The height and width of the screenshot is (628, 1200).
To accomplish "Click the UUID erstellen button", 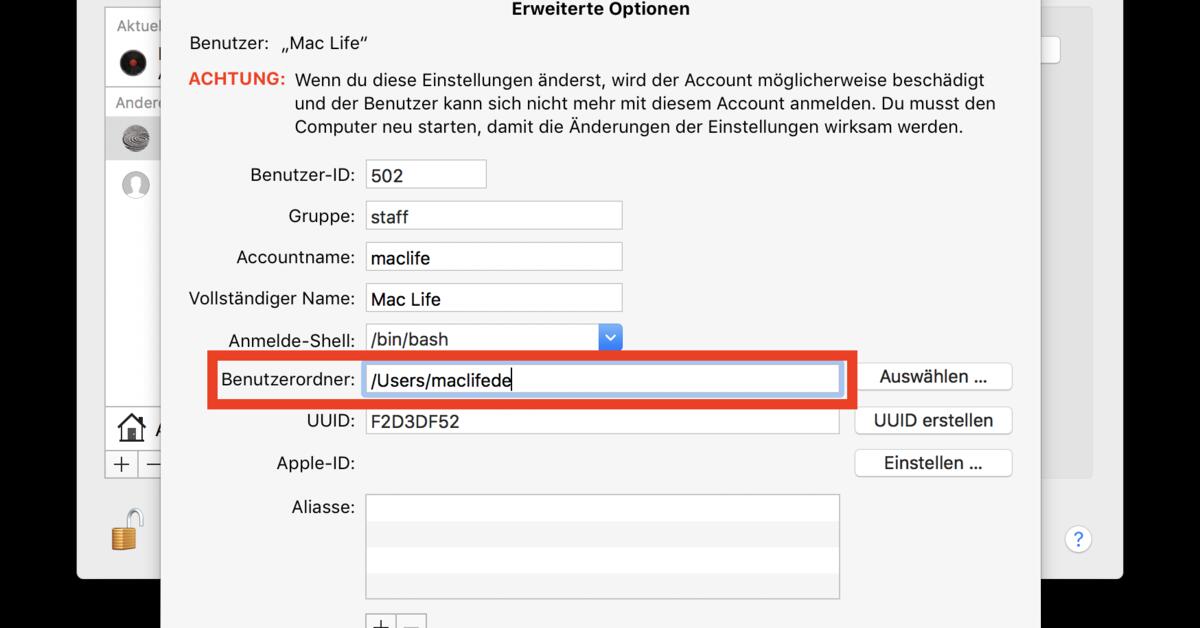I will point(932,420).
